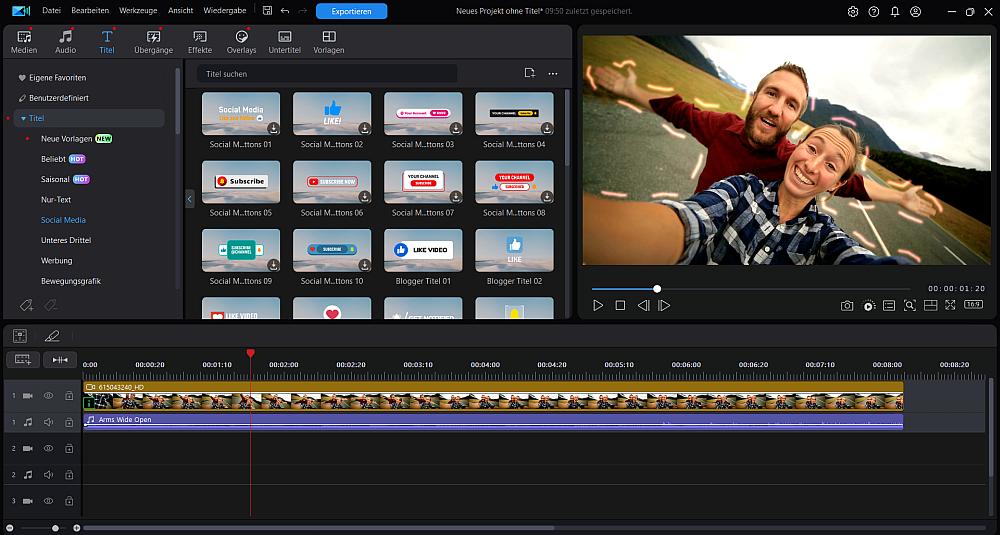This screenshot has height=535, width=1000.
Task: Open the Overlays room
Action: click(x=241, y=42)
